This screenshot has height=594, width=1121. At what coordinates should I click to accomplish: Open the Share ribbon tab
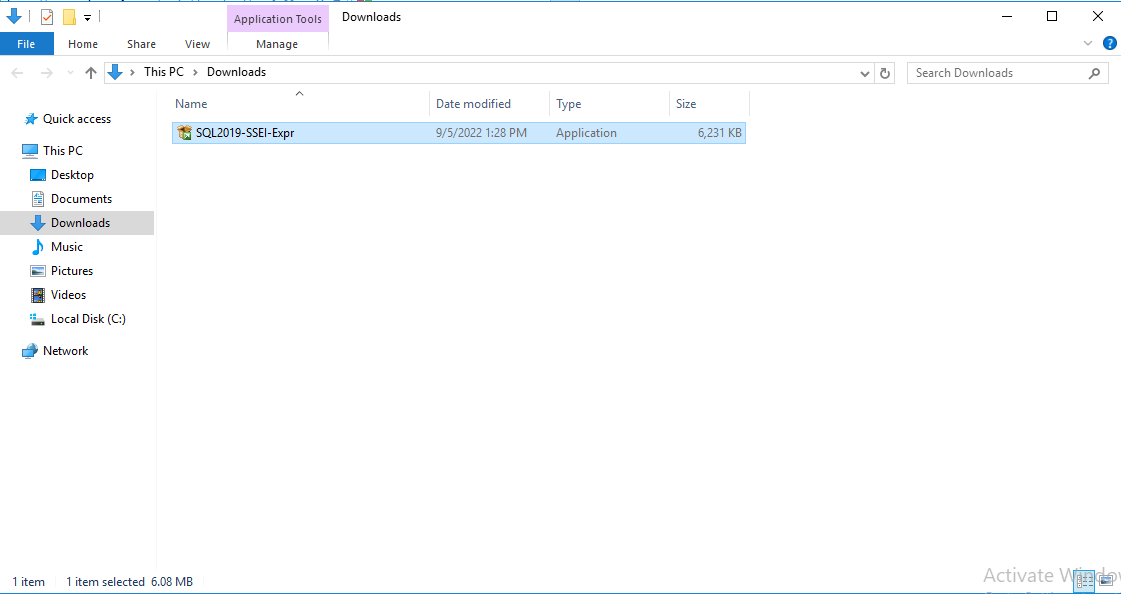[x=142, y=44]
